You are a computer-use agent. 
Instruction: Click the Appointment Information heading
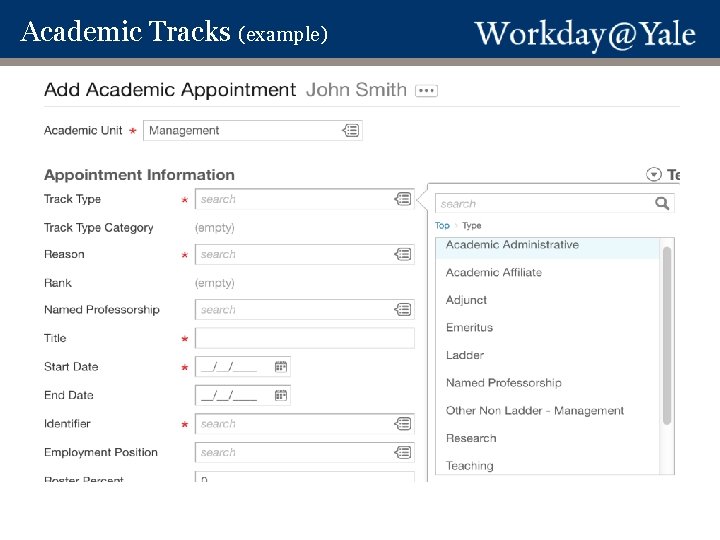tap(139, 174)
